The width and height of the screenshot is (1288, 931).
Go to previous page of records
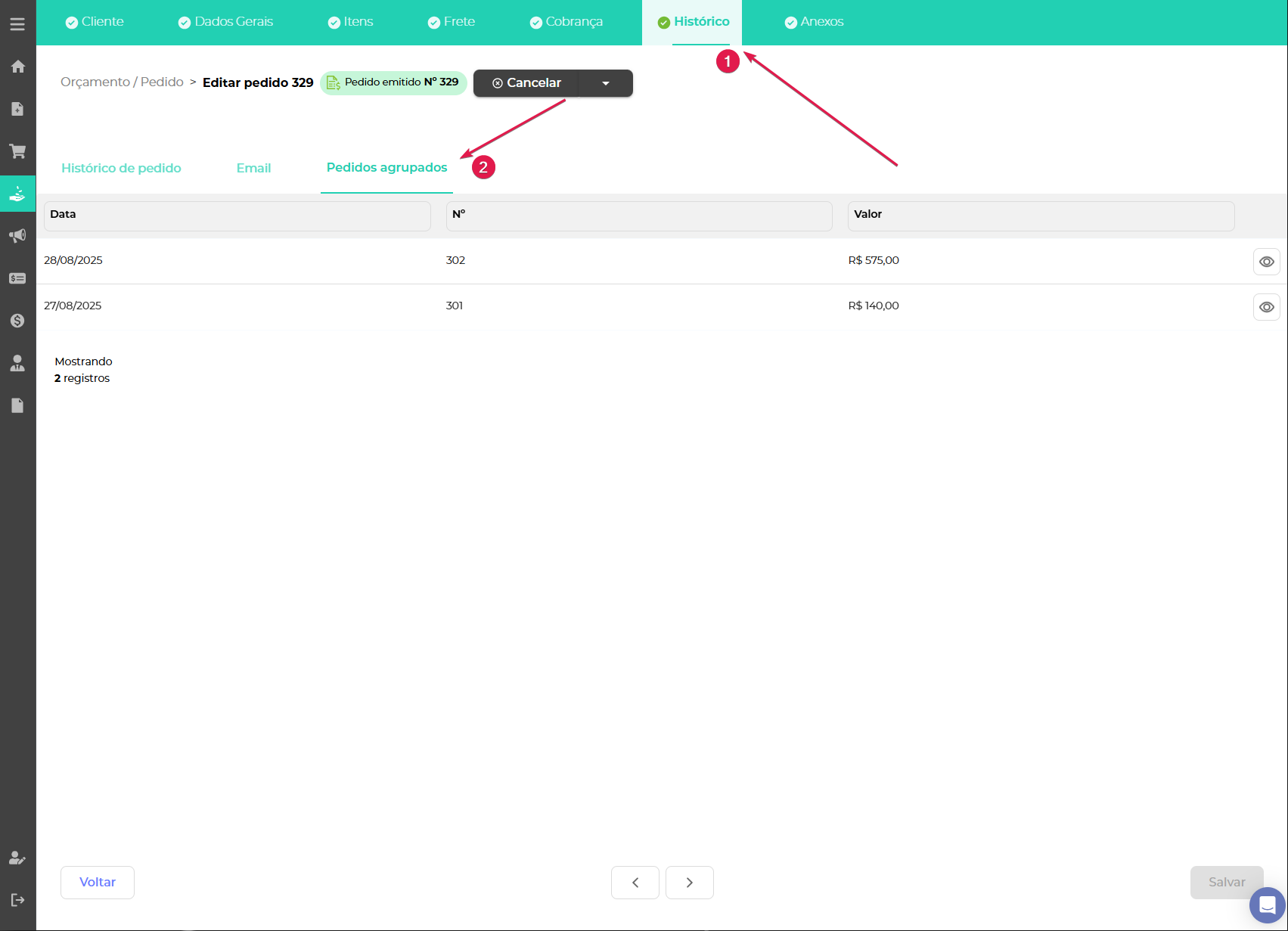[635, 883]
